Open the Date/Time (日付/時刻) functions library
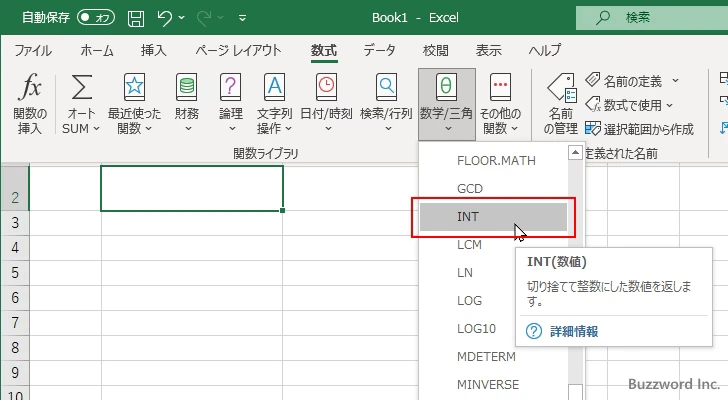This screenshot has height=400, width=728. coord(326,104)
